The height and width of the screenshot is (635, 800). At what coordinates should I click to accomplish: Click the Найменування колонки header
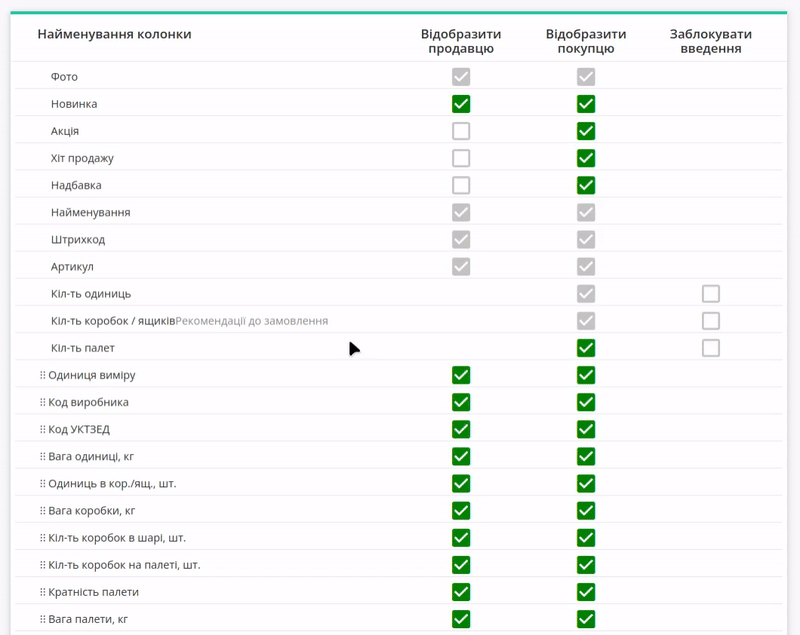(114, 34)
